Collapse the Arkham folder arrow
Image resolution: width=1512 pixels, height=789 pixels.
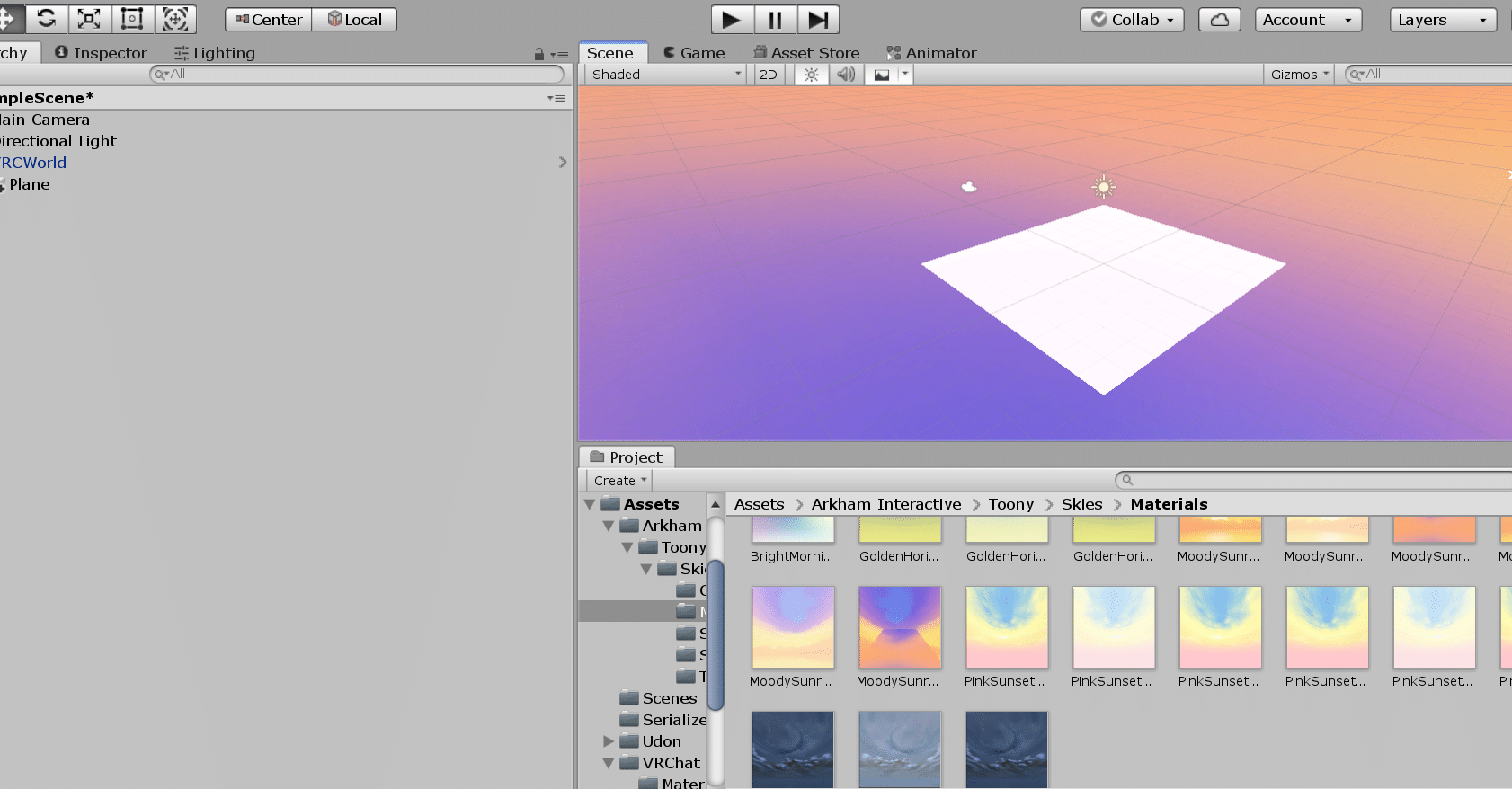609,527
